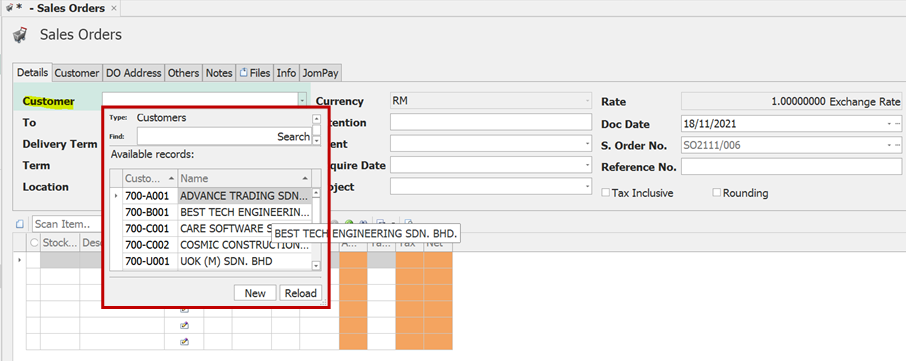Viewport: 906px width, 361px height.
Task: Click the Reference No. input field
Action: (x=791, y=167)
